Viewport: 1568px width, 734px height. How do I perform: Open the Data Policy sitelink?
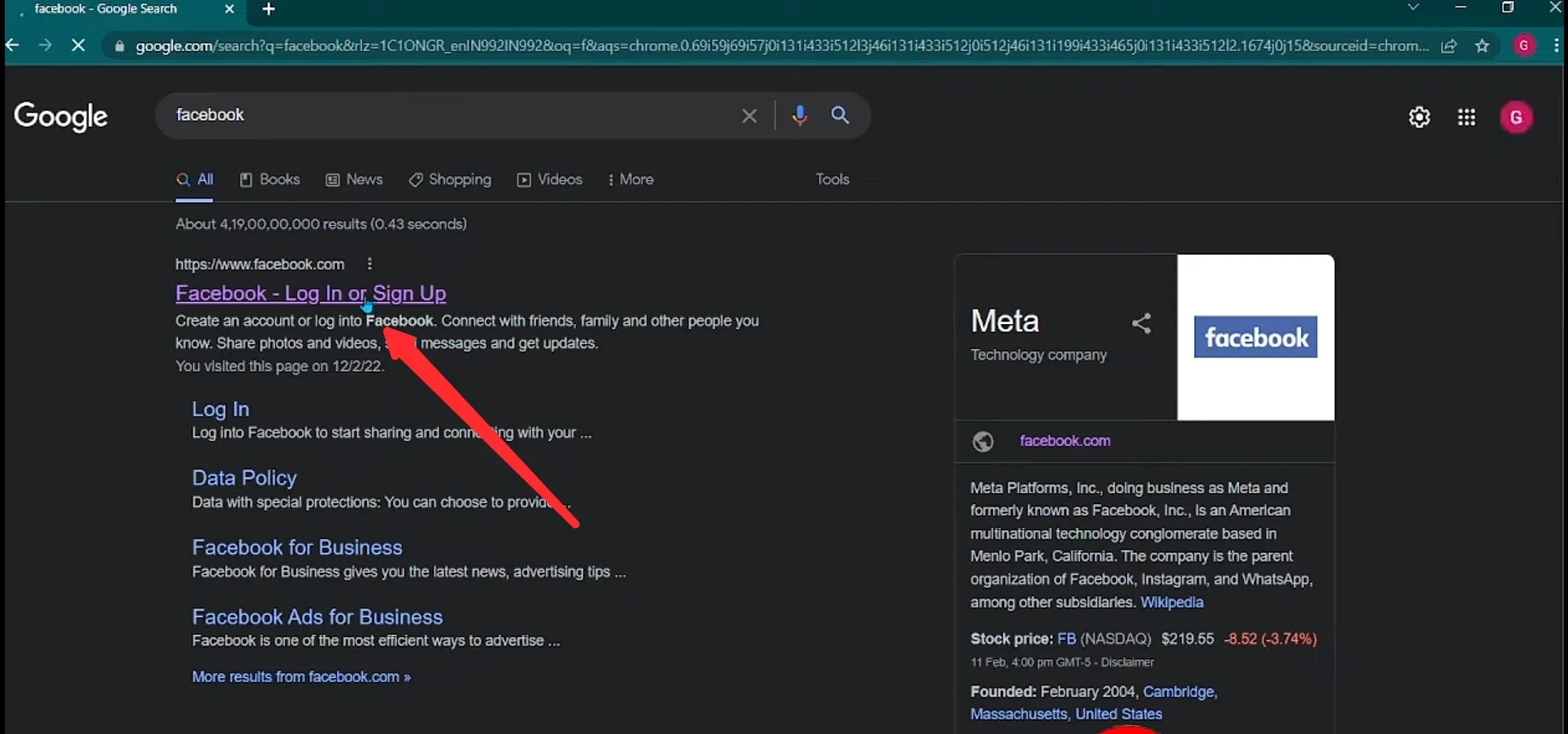pyautogui.click(x=244, y=478)
